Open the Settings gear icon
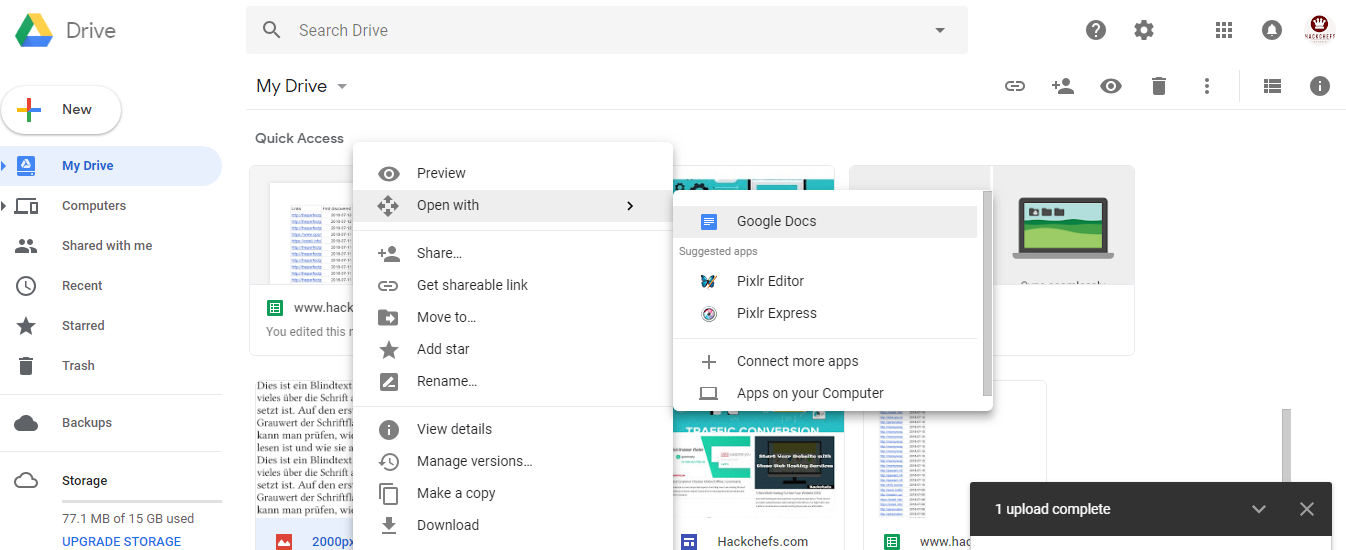This screenshot has height=550, width=1346. [x=1144, y=30]
